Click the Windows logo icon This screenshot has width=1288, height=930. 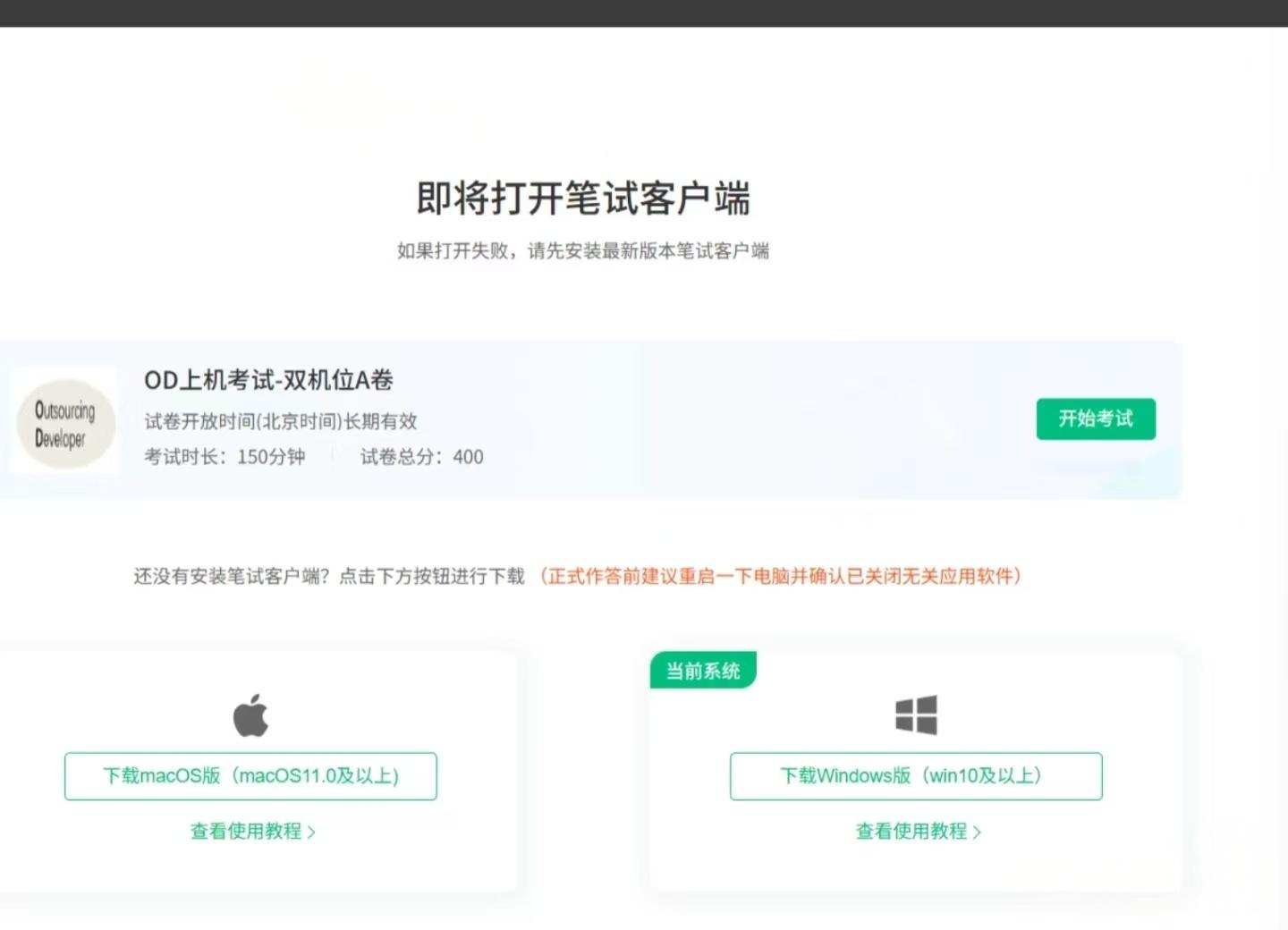(916, 714)
